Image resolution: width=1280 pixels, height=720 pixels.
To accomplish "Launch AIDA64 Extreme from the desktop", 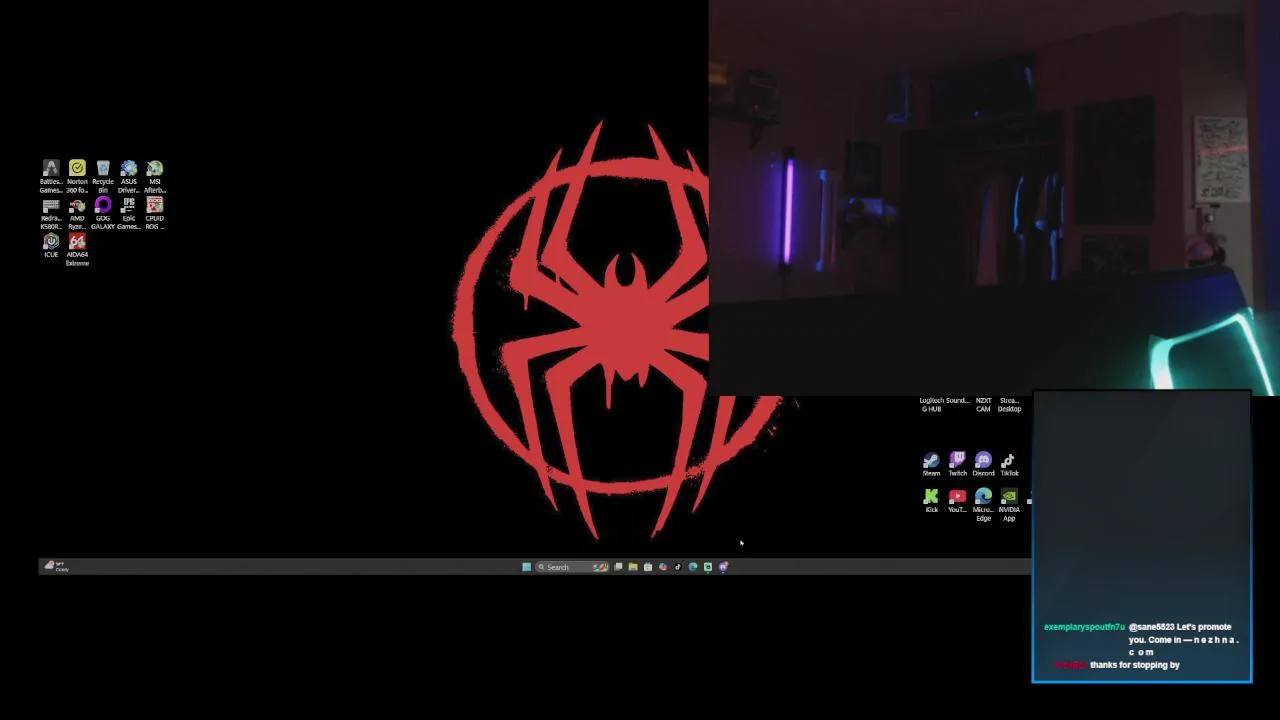I will pos(77,250).
